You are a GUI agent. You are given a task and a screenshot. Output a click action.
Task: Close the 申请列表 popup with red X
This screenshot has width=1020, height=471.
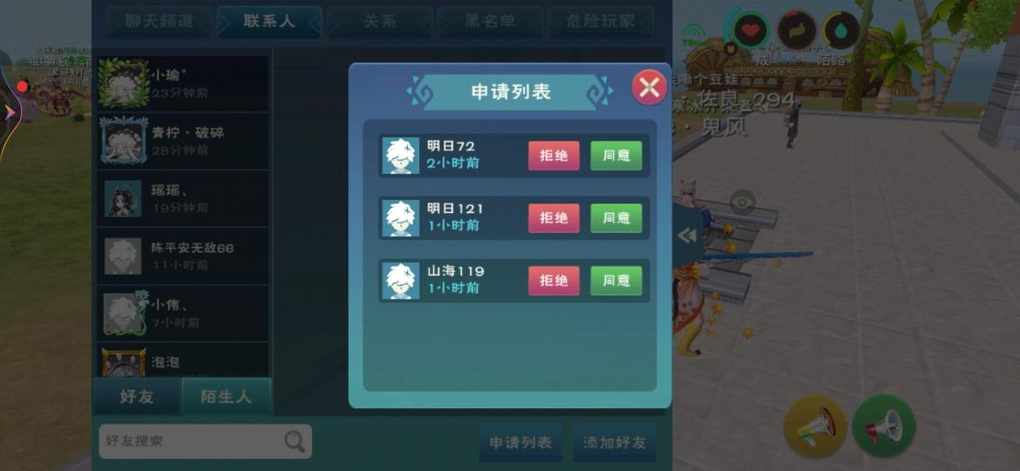click(x=649, y=88)
